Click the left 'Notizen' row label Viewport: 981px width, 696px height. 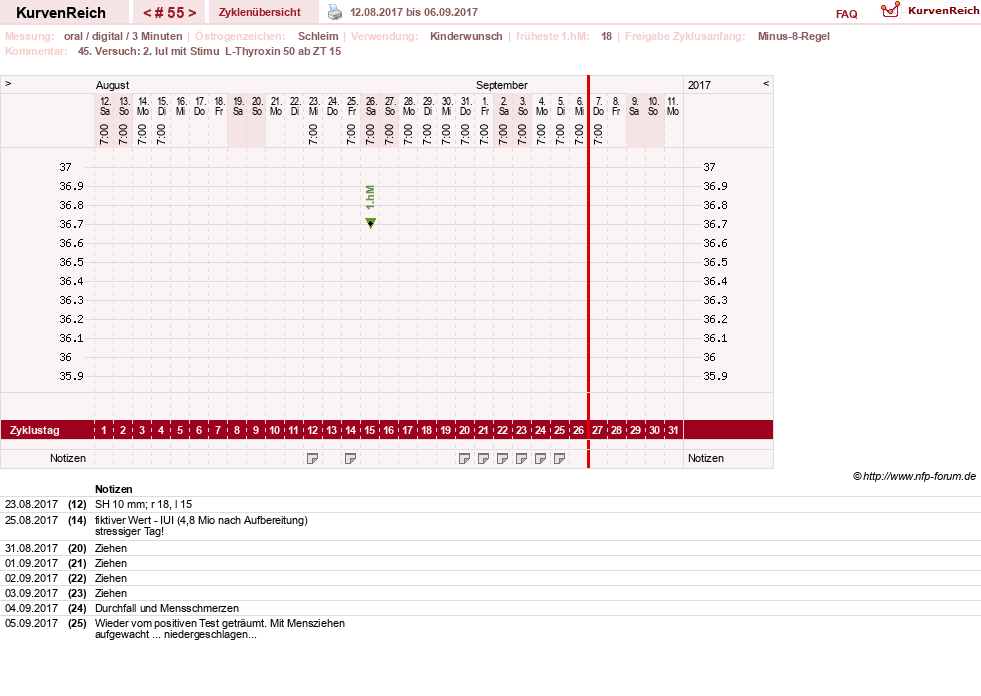(68, 459)
